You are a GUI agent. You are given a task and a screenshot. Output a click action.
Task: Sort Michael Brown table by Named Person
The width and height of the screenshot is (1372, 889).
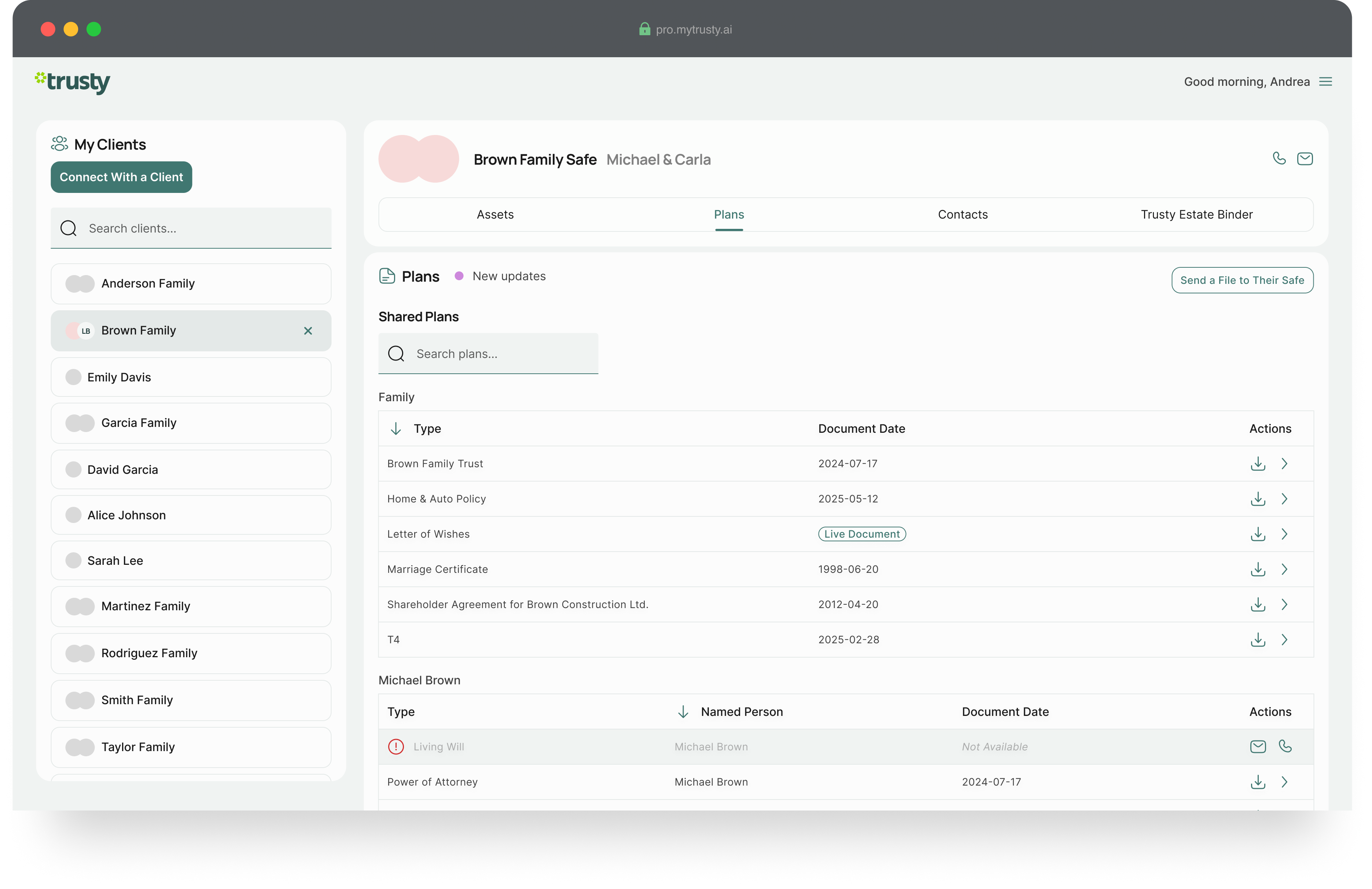tap(683, 712)
